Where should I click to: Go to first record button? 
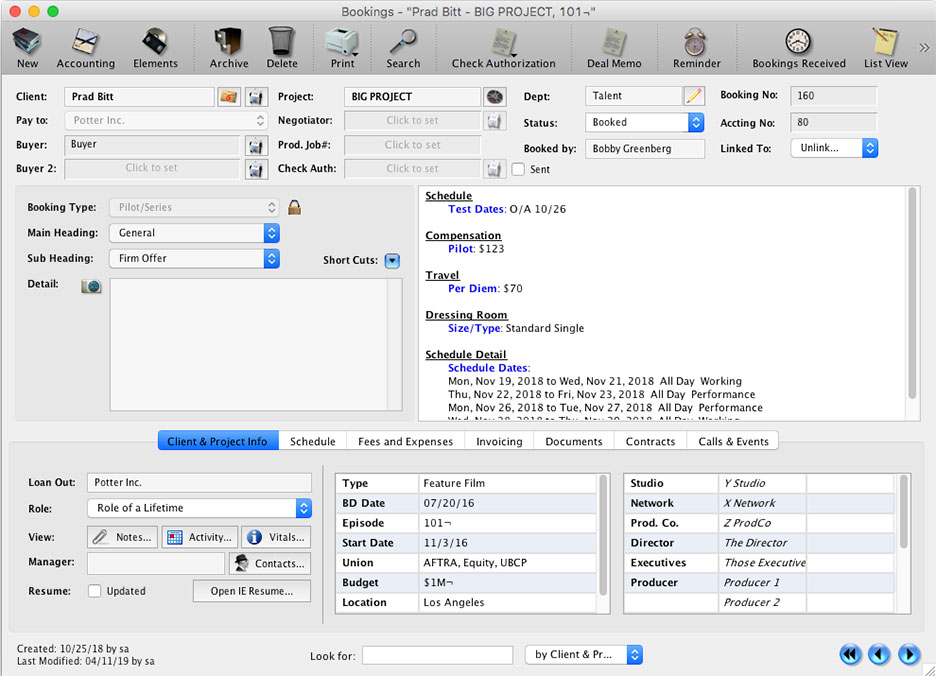click(x=850, y=655)
